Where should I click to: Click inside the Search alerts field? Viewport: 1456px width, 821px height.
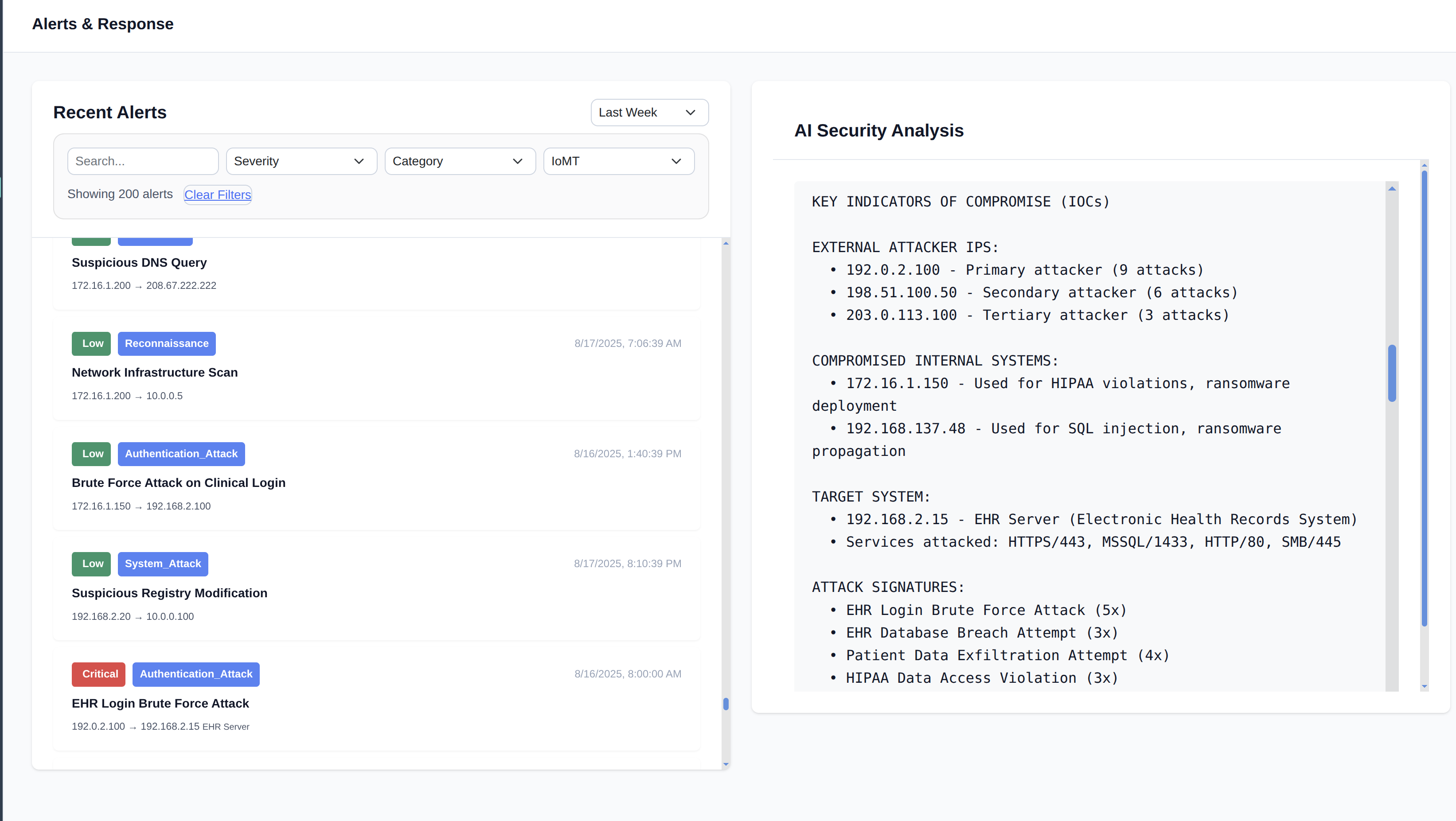(x=142, y=161)
